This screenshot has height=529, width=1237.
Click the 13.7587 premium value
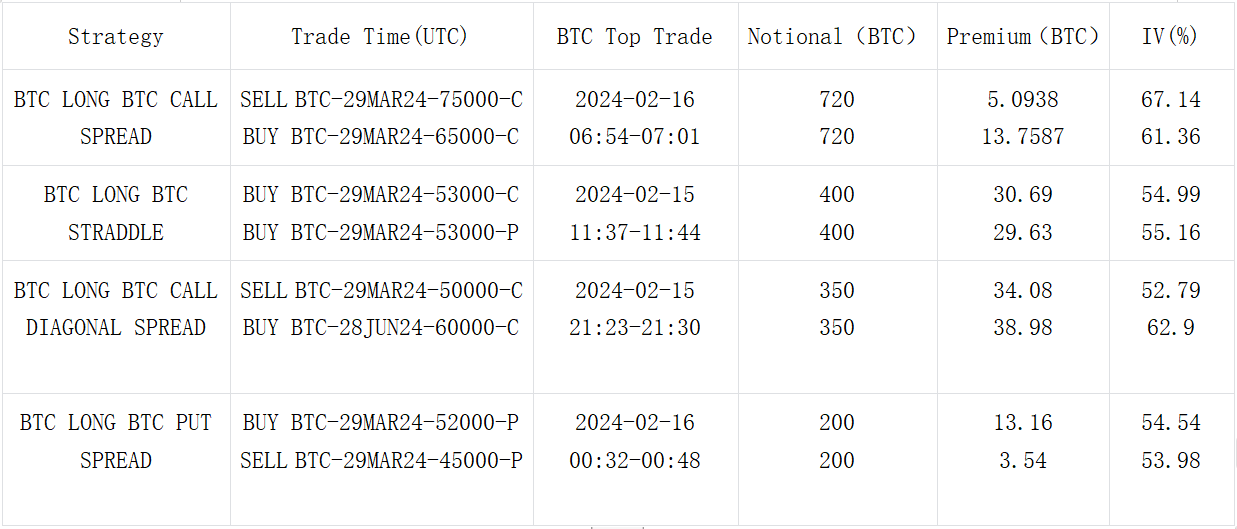[x=1023, y=137]
